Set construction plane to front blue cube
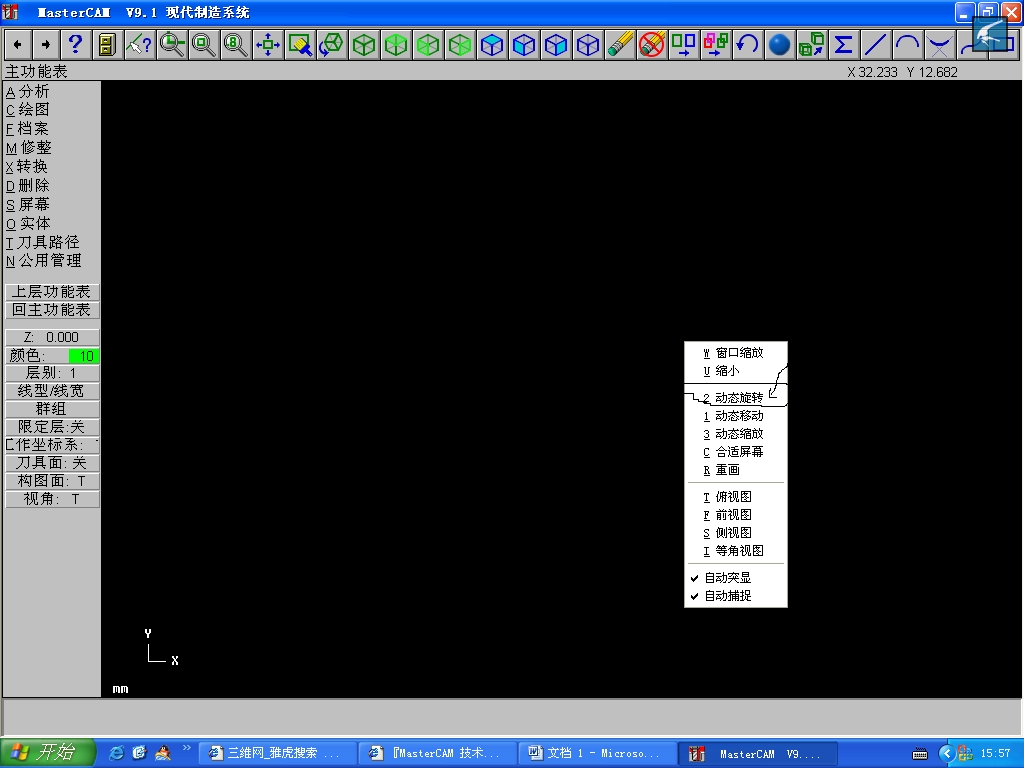This screenshot has width=1024, height=768. point(524,45)
